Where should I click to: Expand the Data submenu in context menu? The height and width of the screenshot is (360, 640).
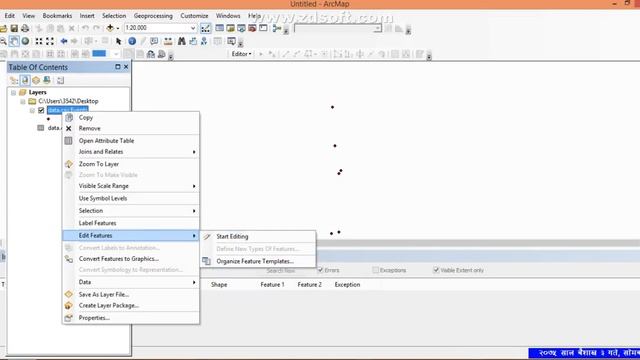pos(131,282)
